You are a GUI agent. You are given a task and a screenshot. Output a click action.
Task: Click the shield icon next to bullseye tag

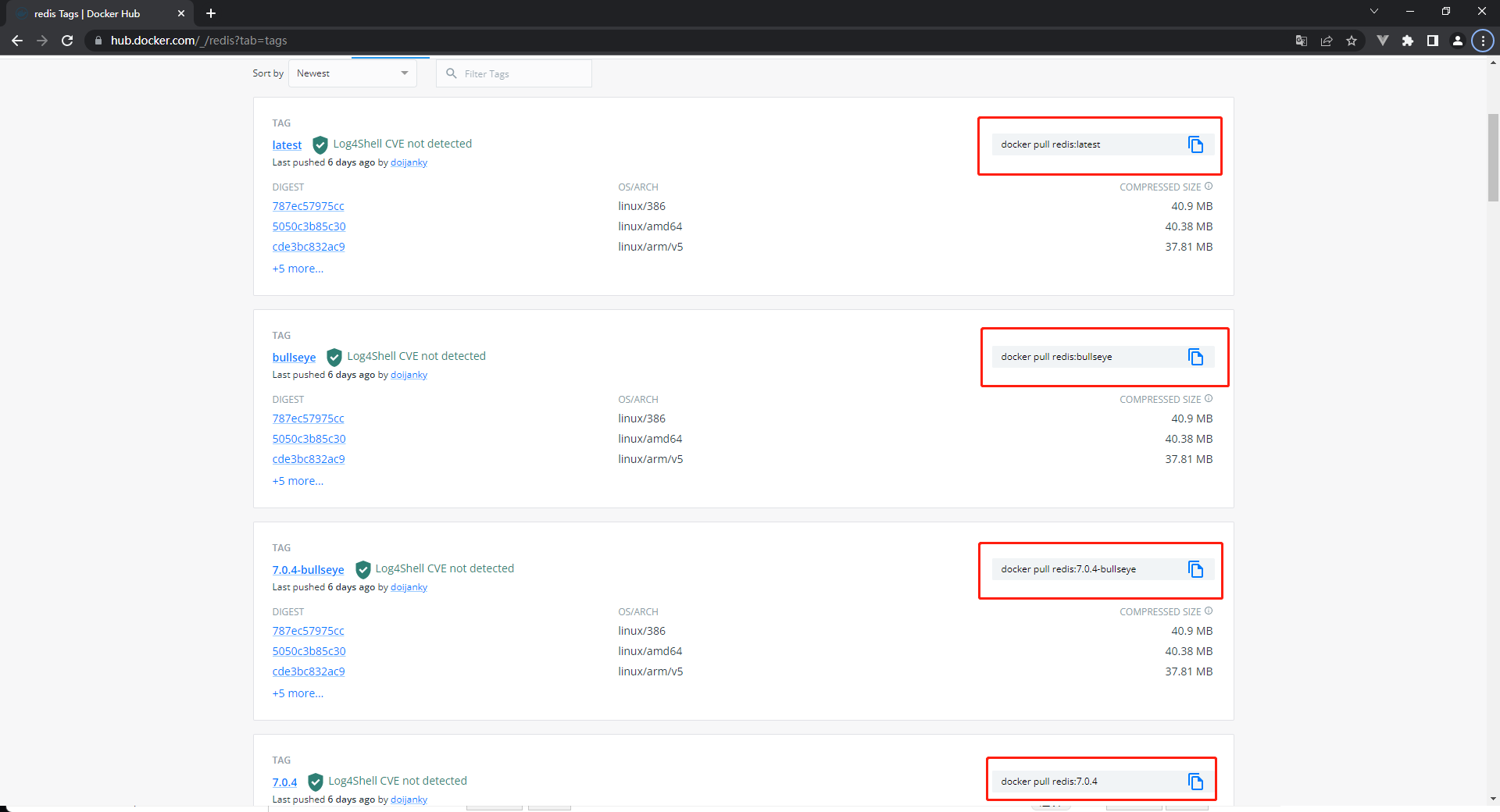tap(334, 357)
